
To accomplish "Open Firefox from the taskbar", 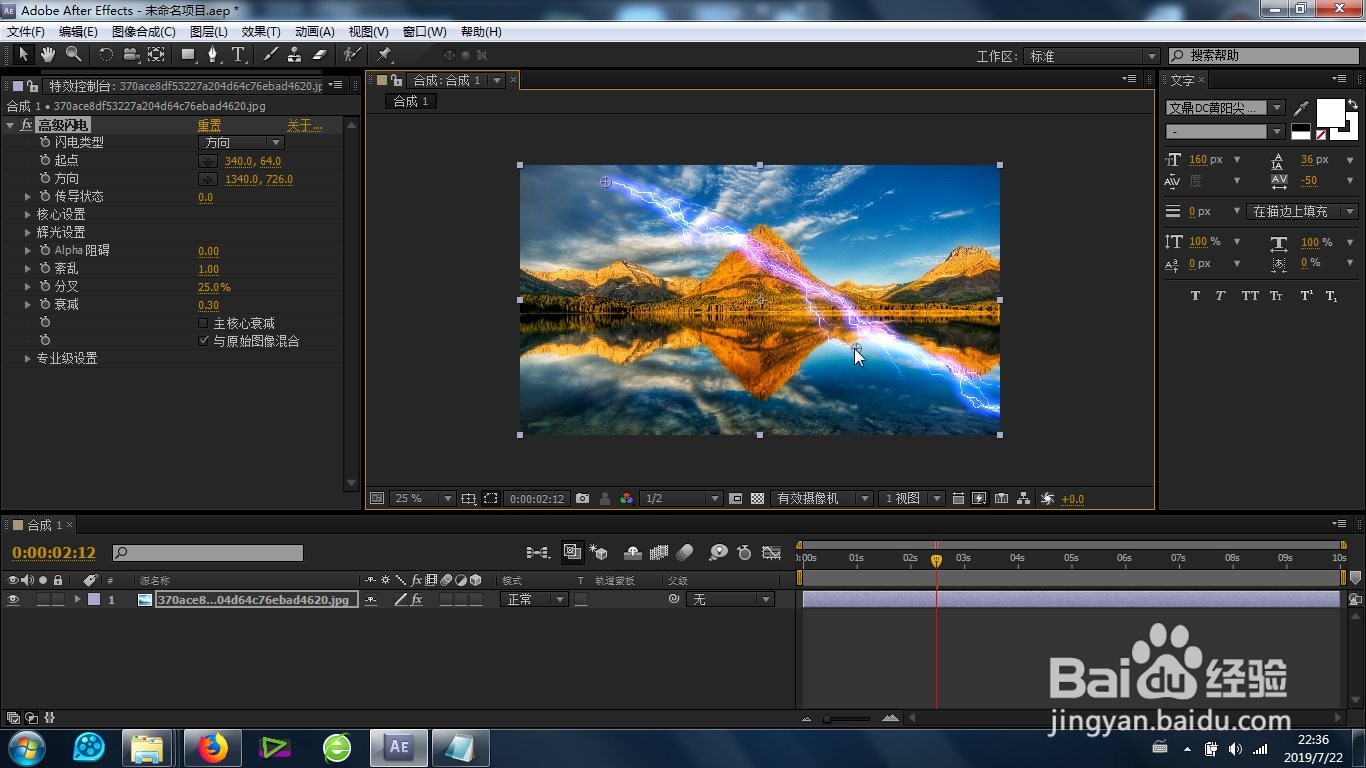I will (x=212, y=747).
